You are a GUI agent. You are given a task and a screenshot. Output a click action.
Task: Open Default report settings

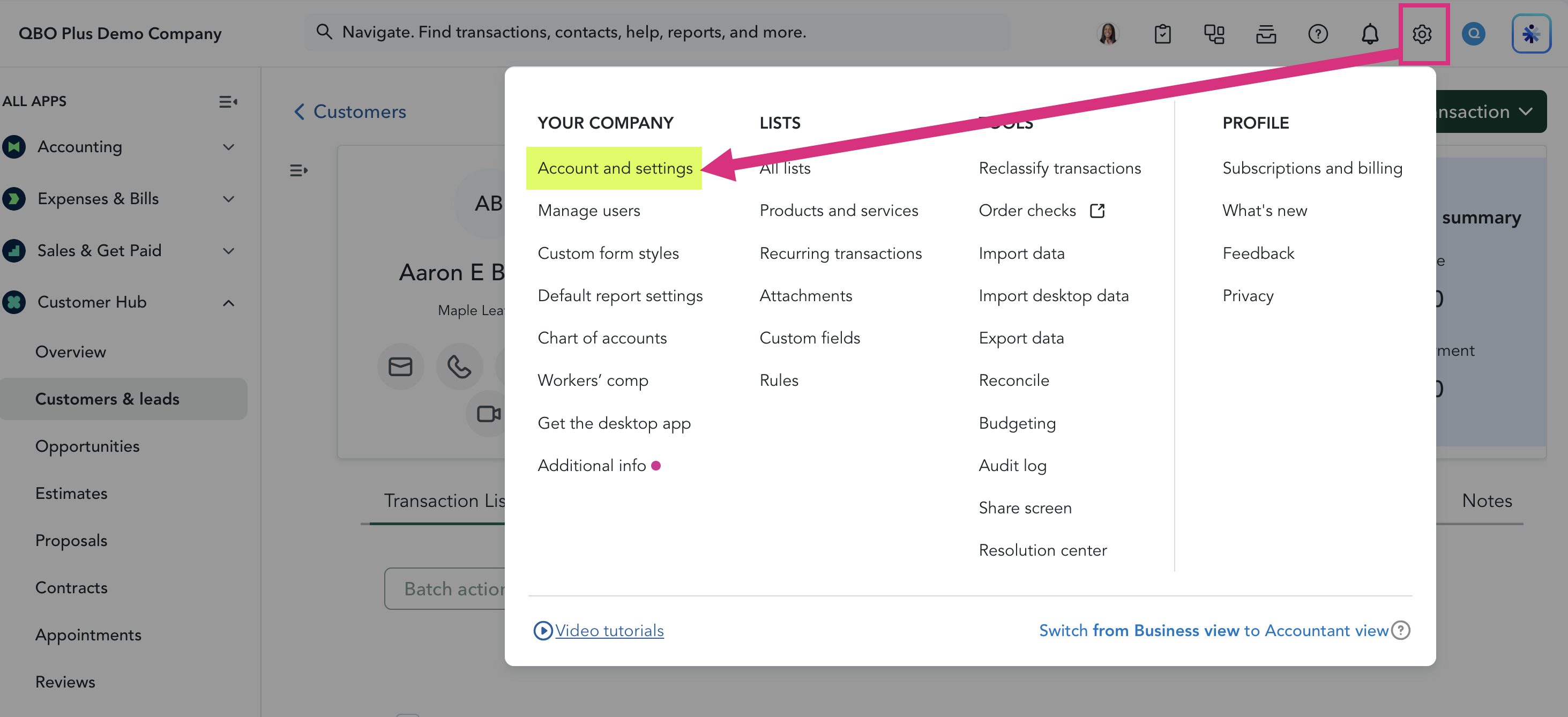pos(619,296)
